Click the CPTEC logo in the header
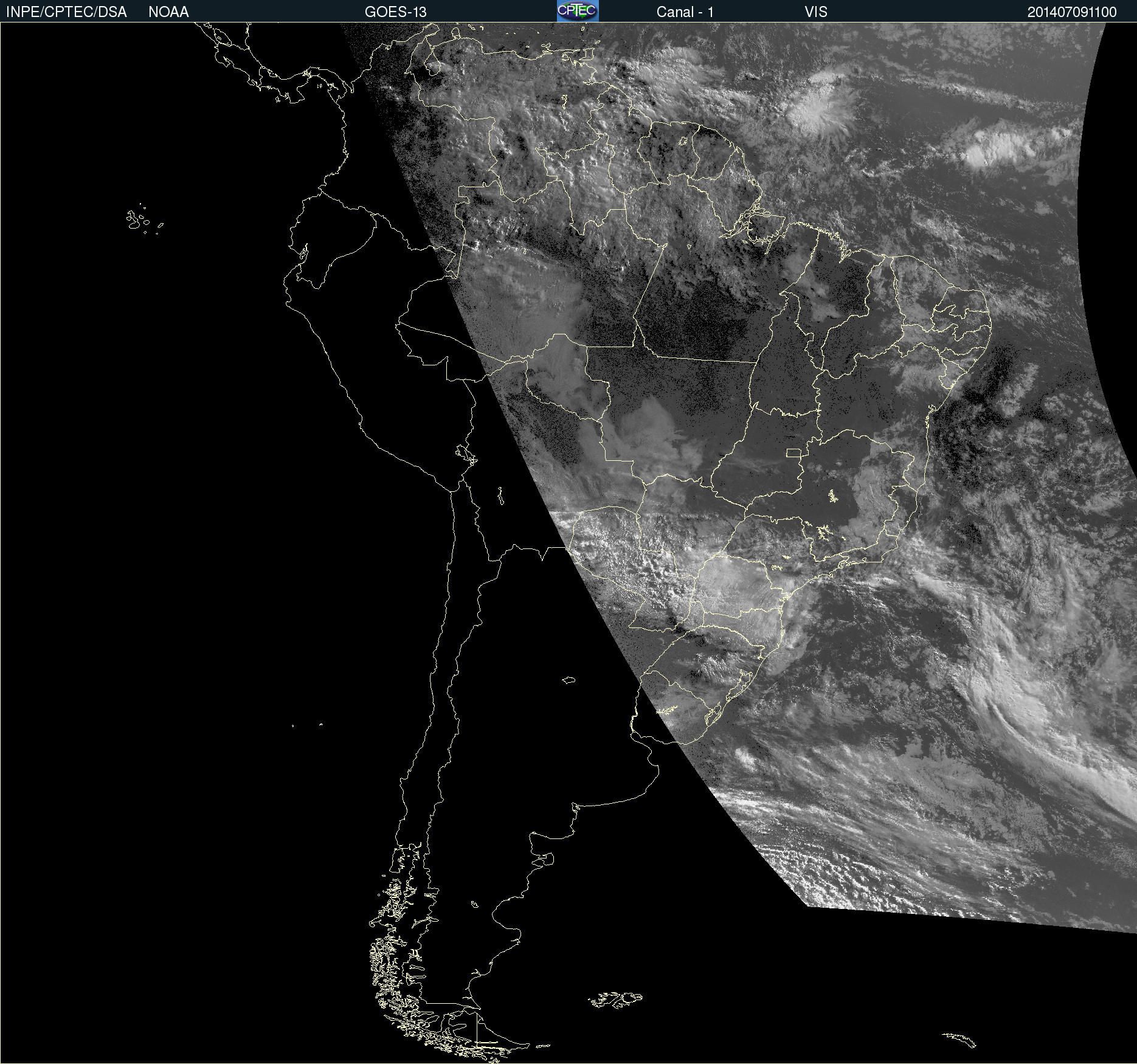The width and height of the screenshot is (1137, 1064). 578,11
